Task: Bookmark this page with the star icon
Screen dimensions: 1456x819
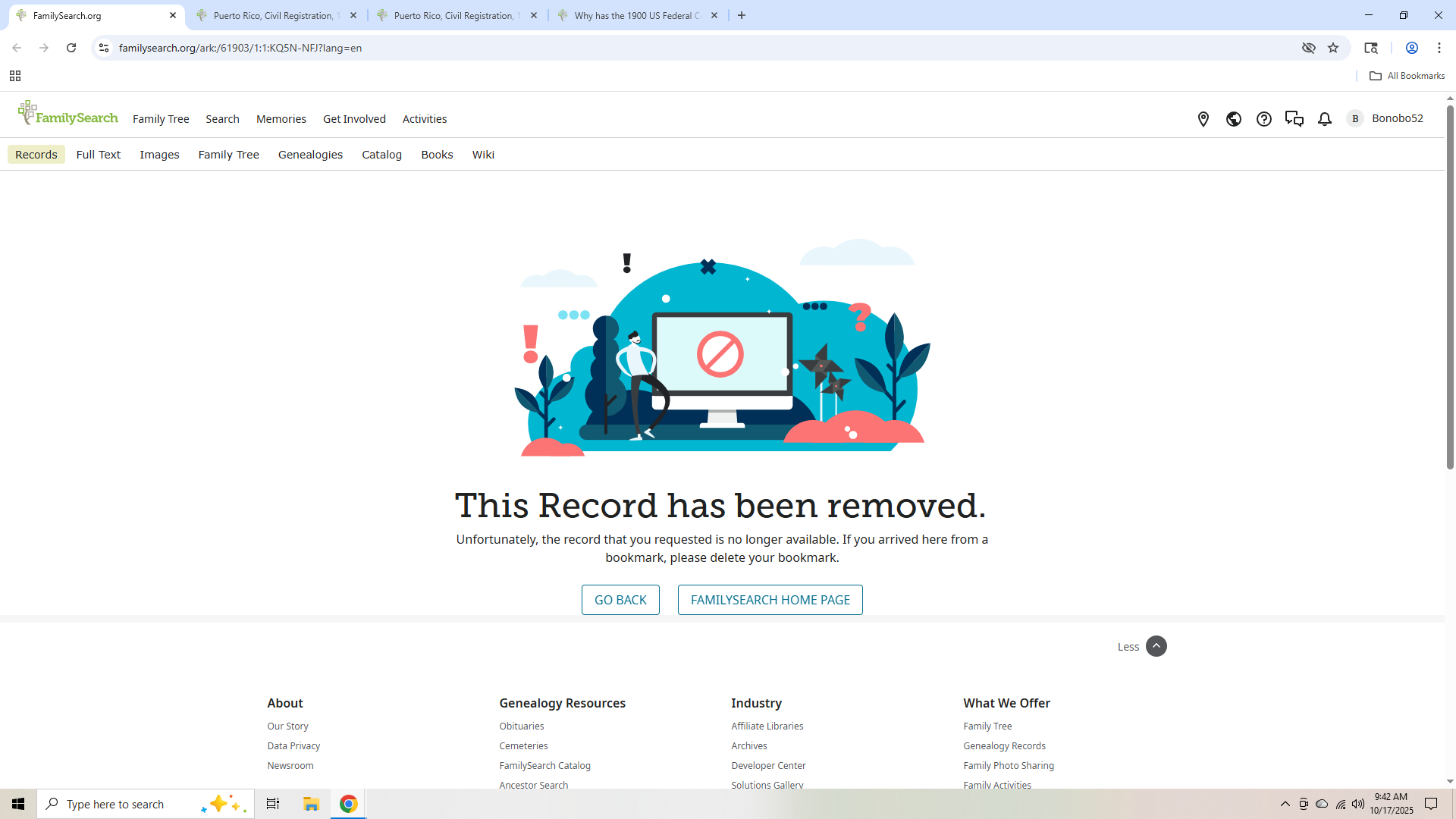Action: coord(1333,48)
